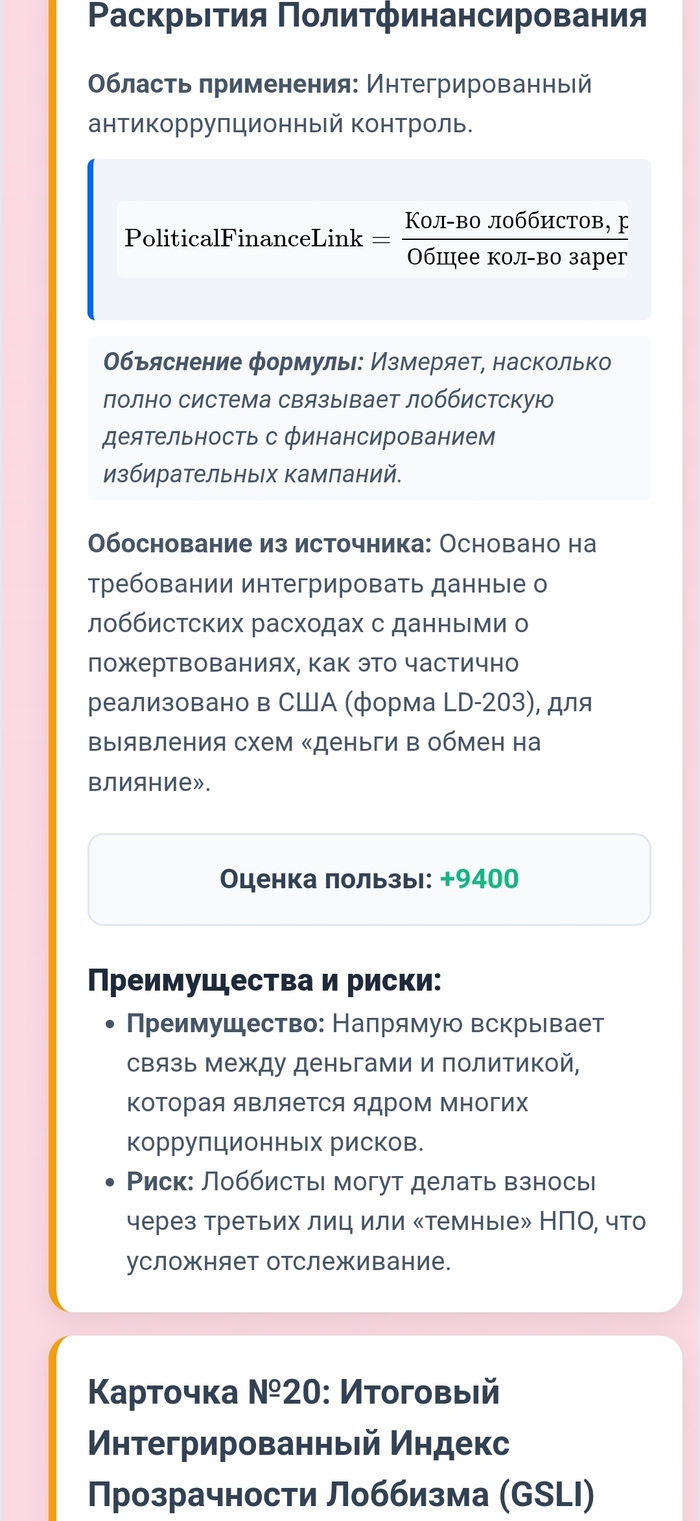The width and height of the screenshot is (700, 1521).
Task: Click the "PoliticalFinanceLink" formula name
Action: click(x=244, y=239)
